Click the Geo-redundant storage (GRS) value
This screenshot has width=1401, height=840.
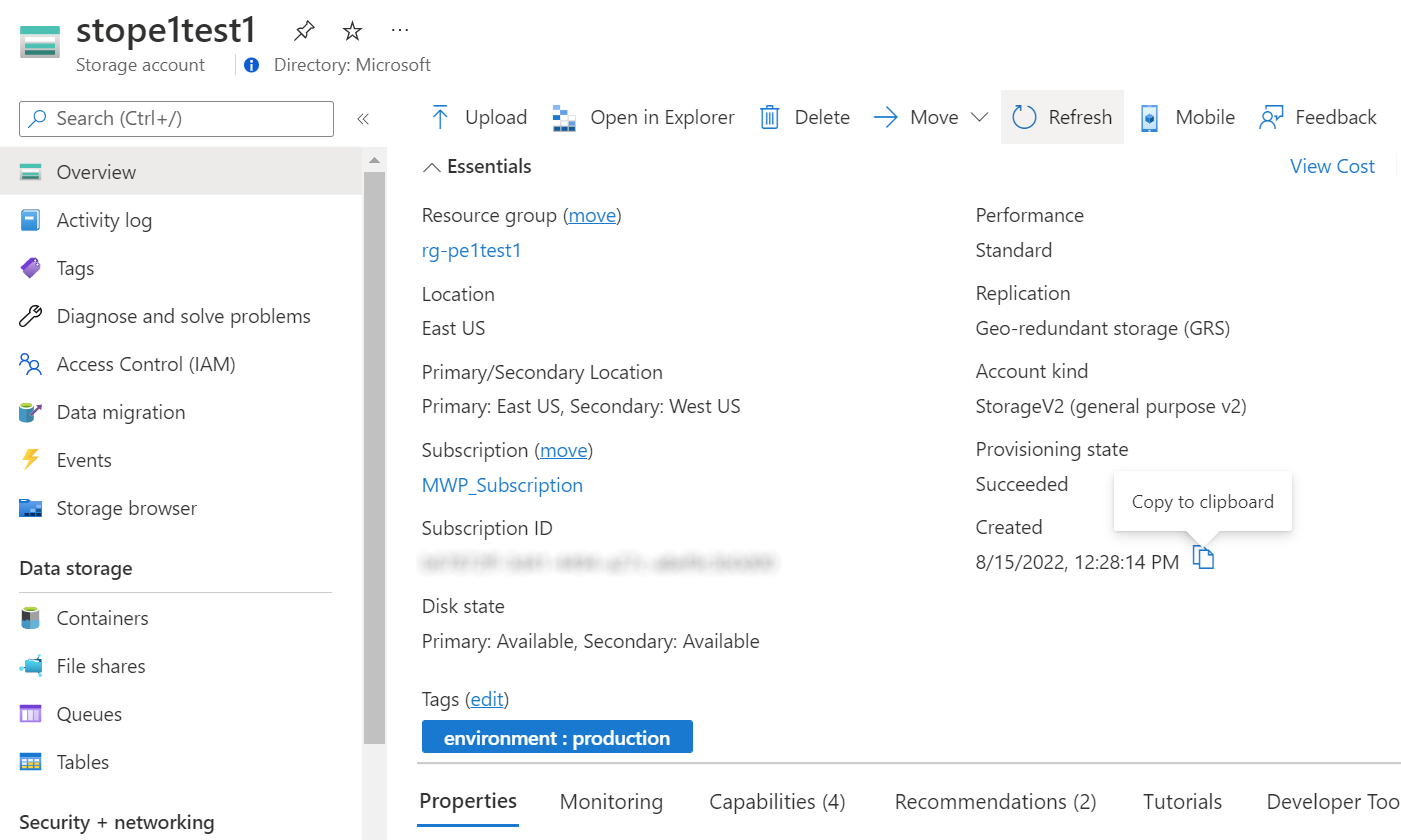[x=1103, y=328]
